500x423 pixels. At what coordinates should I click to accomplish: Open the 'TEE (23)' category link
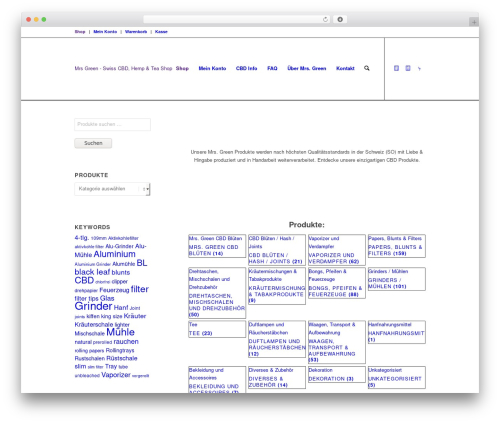point(200,333)
